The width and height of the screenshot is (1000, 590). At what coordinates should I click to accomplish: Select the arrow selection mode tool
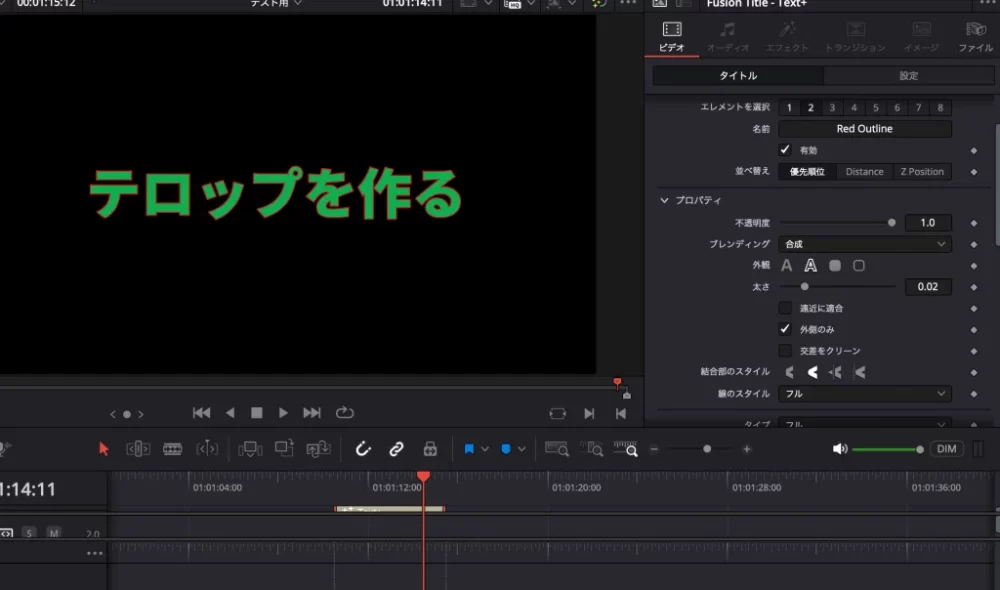pos(104,449)
